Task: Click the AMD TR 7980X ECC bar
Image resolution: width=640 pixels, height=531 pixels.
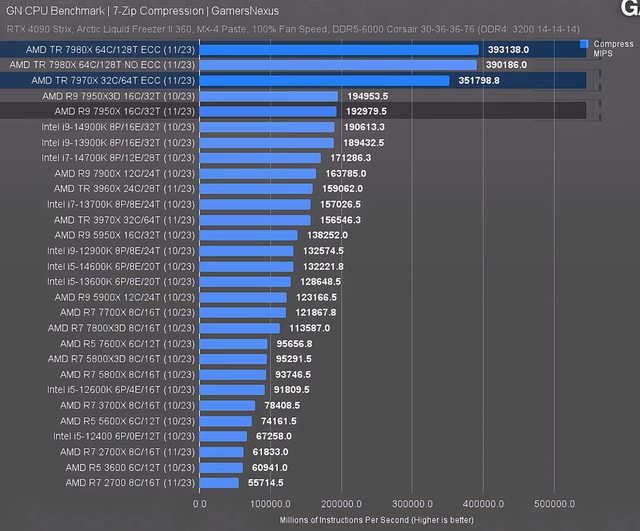Action: 339,49
